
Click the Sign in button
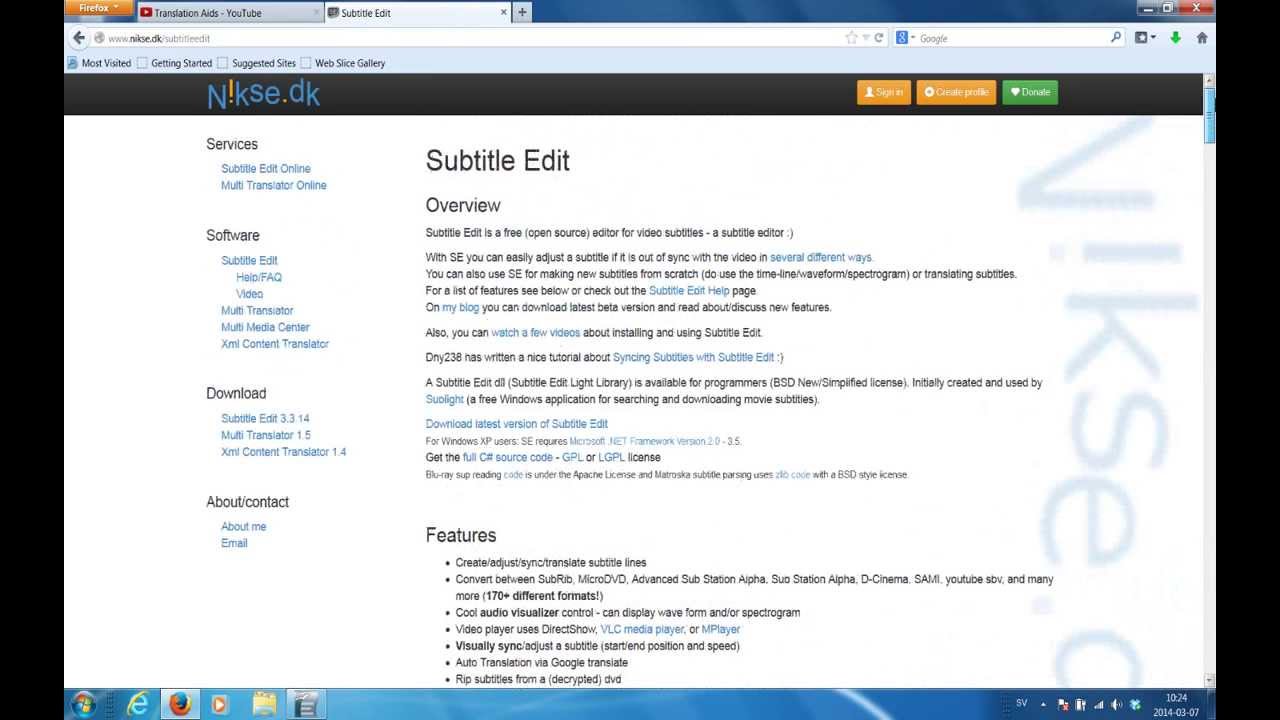point(884,92)
